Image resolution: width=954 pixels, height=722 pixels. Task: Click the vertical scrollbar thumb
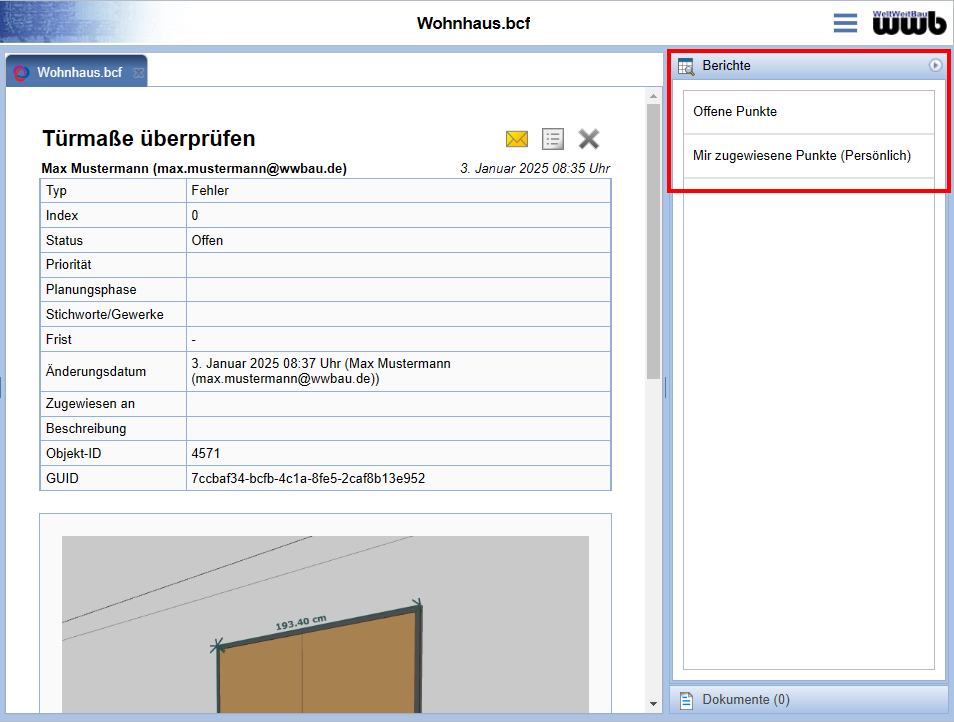pos(653,241)
